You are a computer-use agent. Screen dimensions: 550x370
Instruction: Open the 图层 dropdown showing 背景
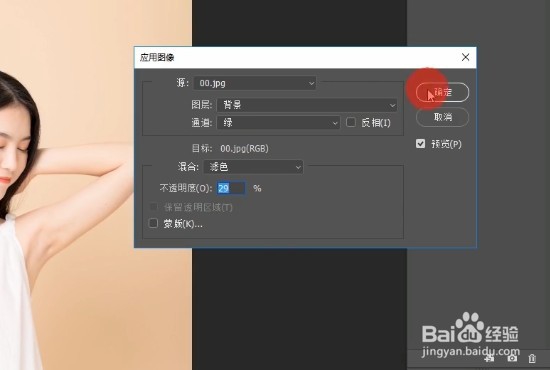(x=307, y=105)
